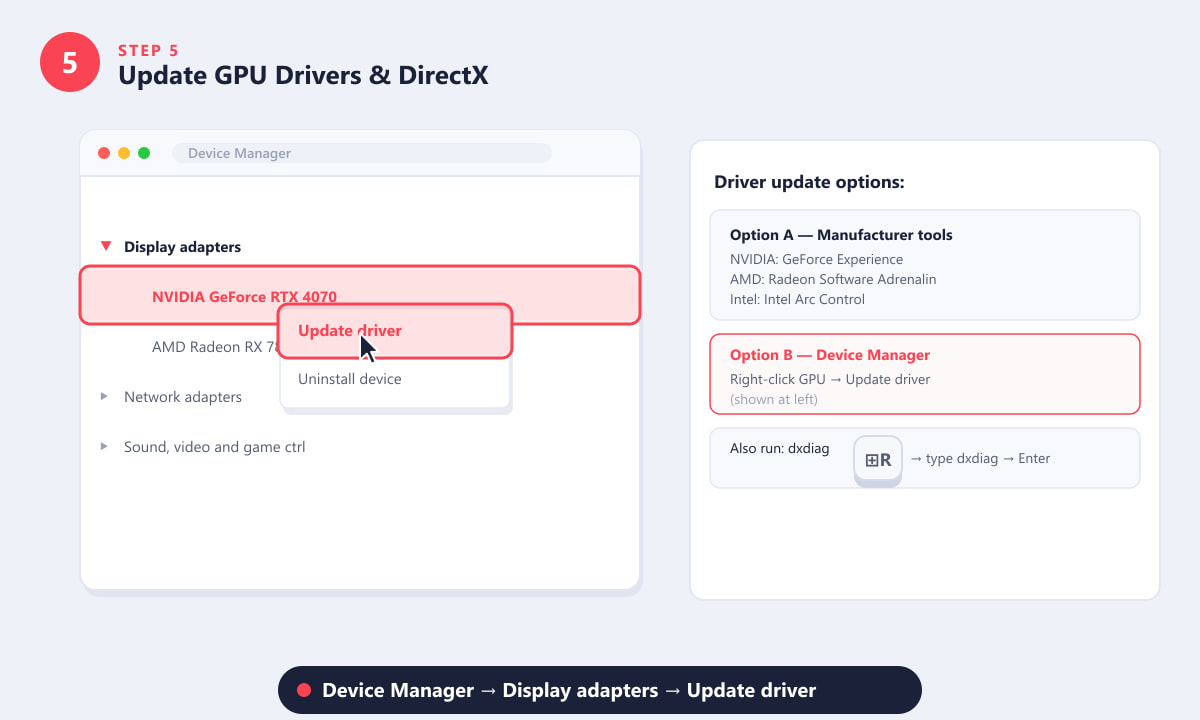Screen dimensions: 1200x720
Task: Open Option B — Device Manager card
Action: pyautogui.click(x=925, y=374)
